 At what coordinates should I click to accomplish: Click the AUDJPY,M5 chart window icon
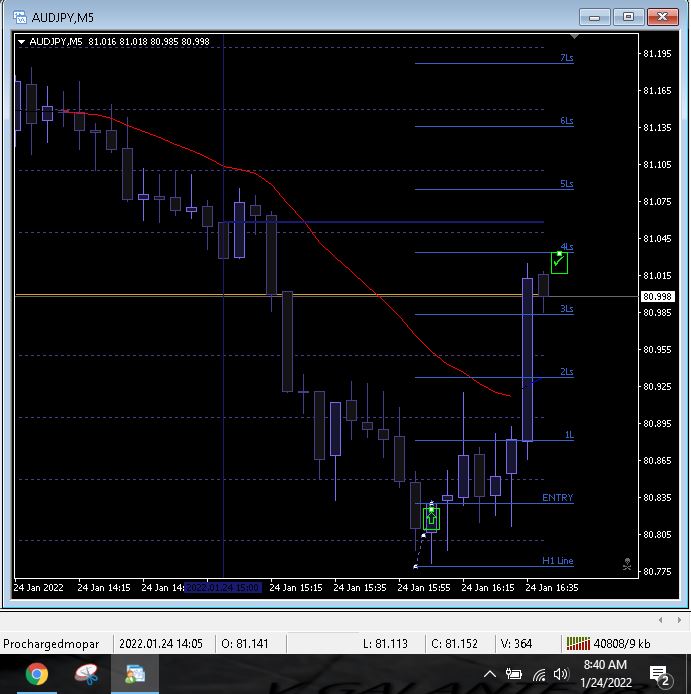[x=19, y=17]
